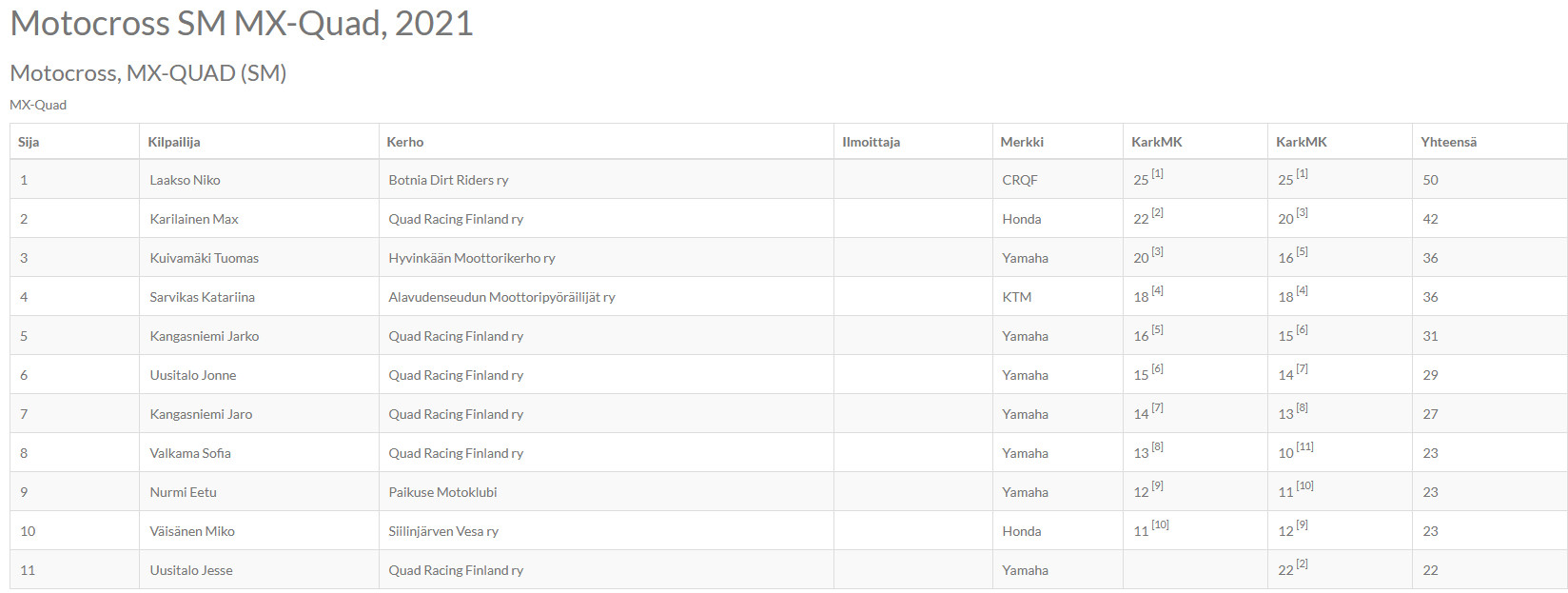
Task: Select the first KarkMK column header
Action: (x=1157, y=142)
